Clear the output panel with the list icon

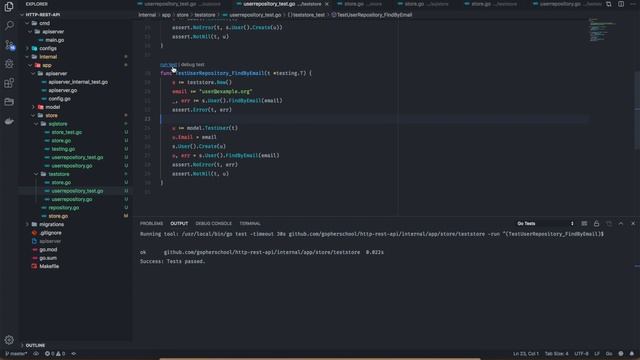[584, 224]
